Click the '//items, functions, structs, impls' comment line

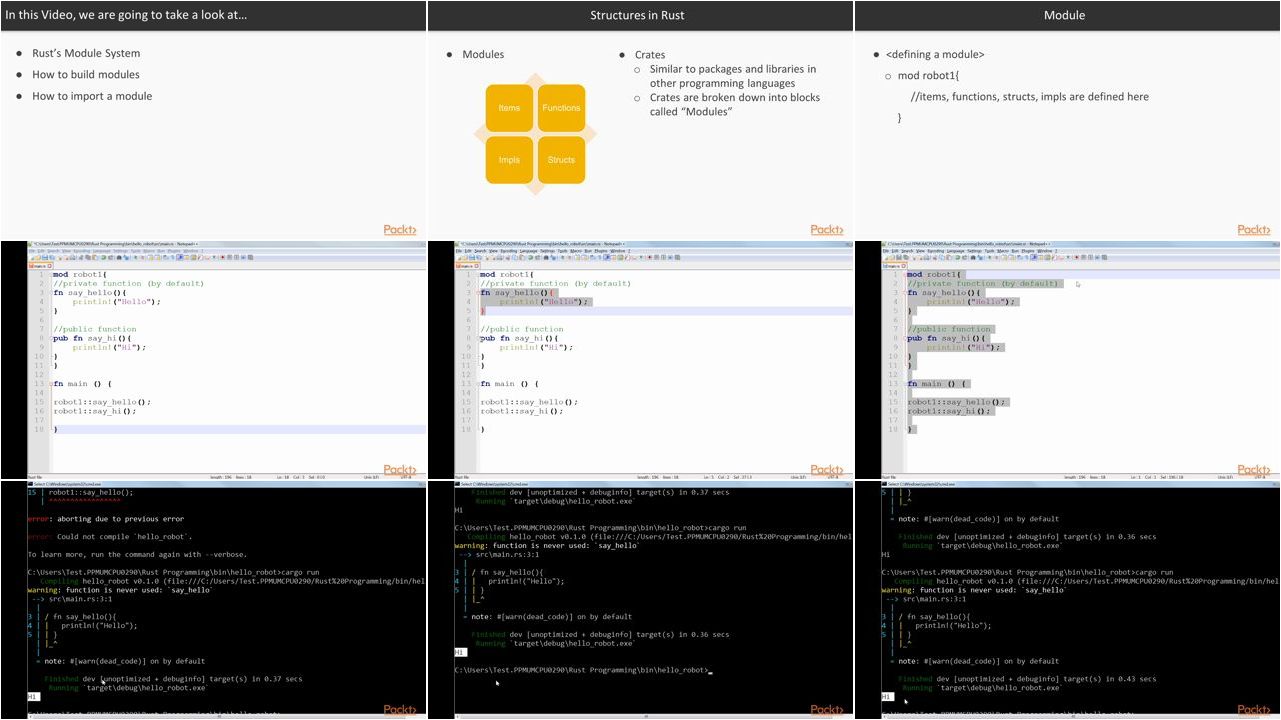(x=1030, y=97)
